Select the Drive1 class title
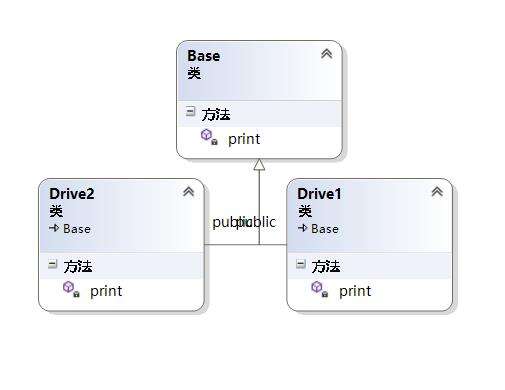The image size is (505, 390). [319, 194]
